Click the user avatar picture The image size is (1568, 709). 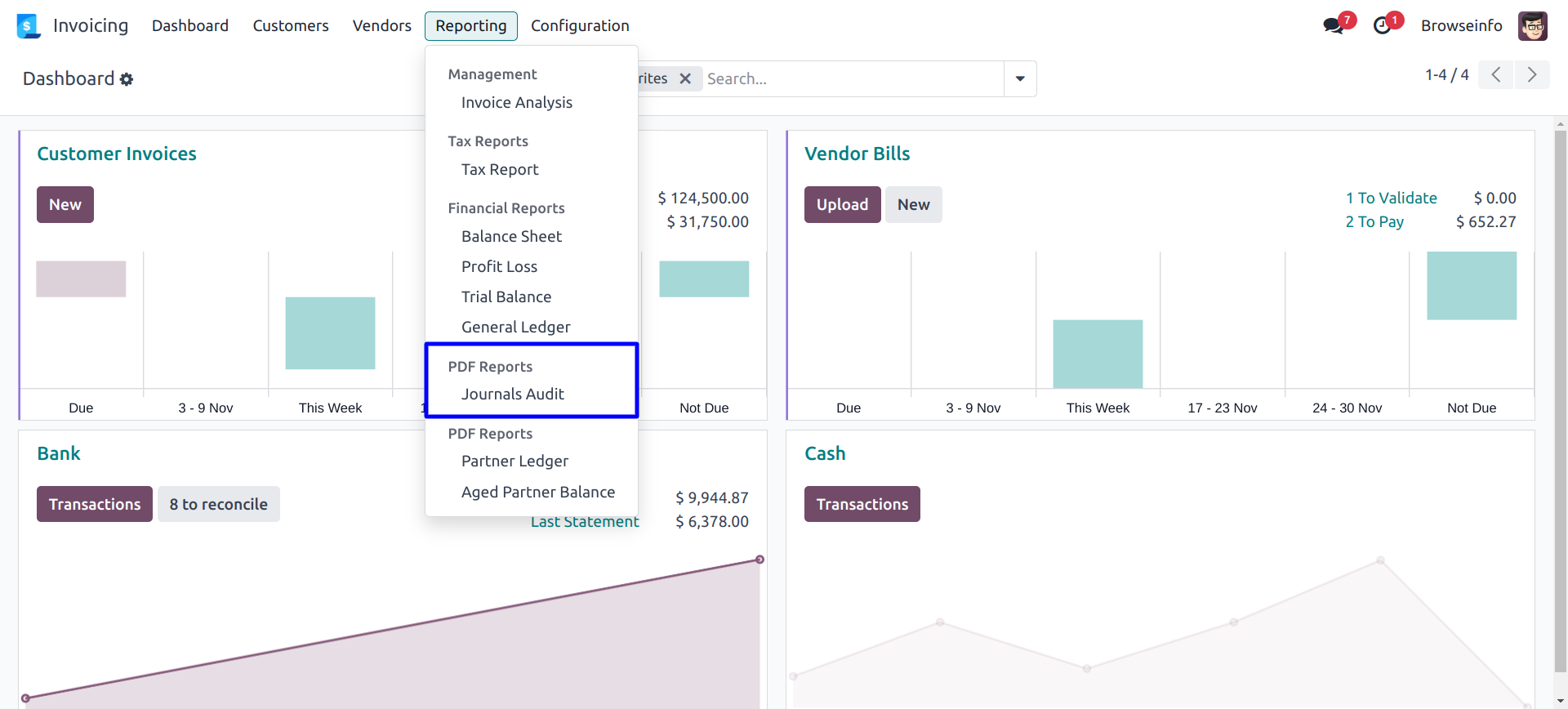[x=1532, y=26]
